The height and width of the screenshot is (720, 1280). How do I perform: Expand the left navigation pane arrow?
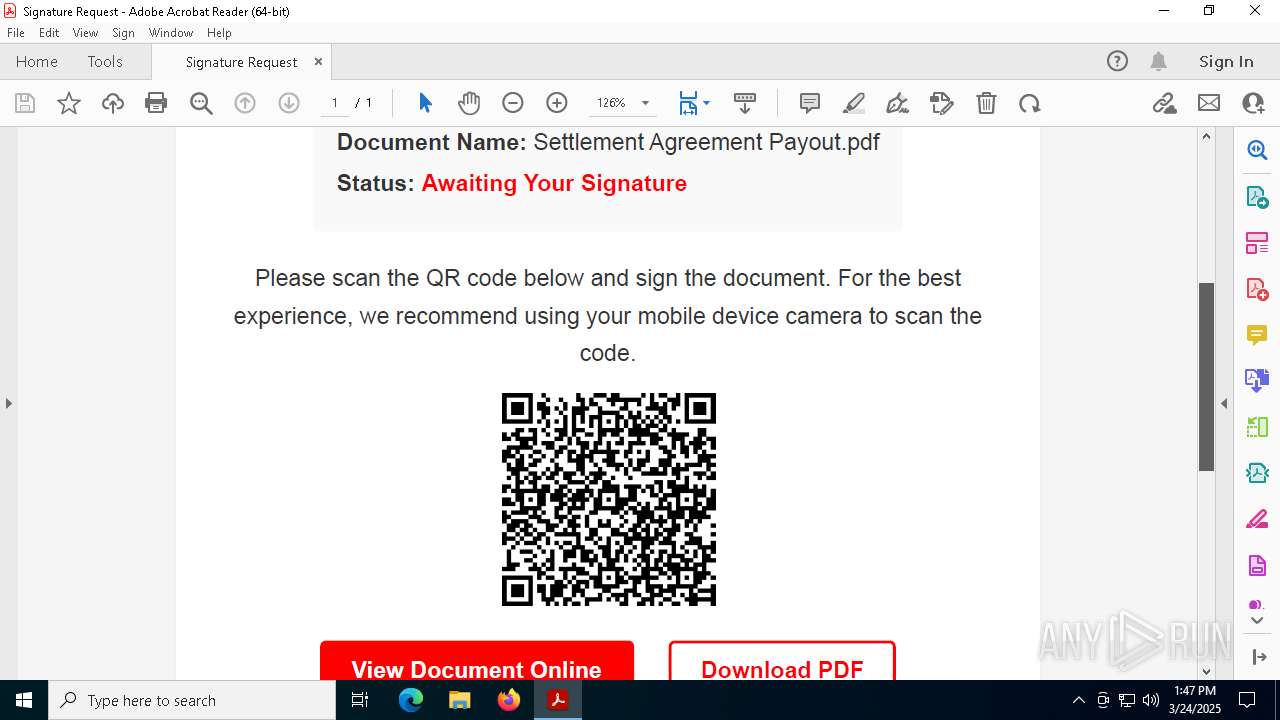coord(8,403)
